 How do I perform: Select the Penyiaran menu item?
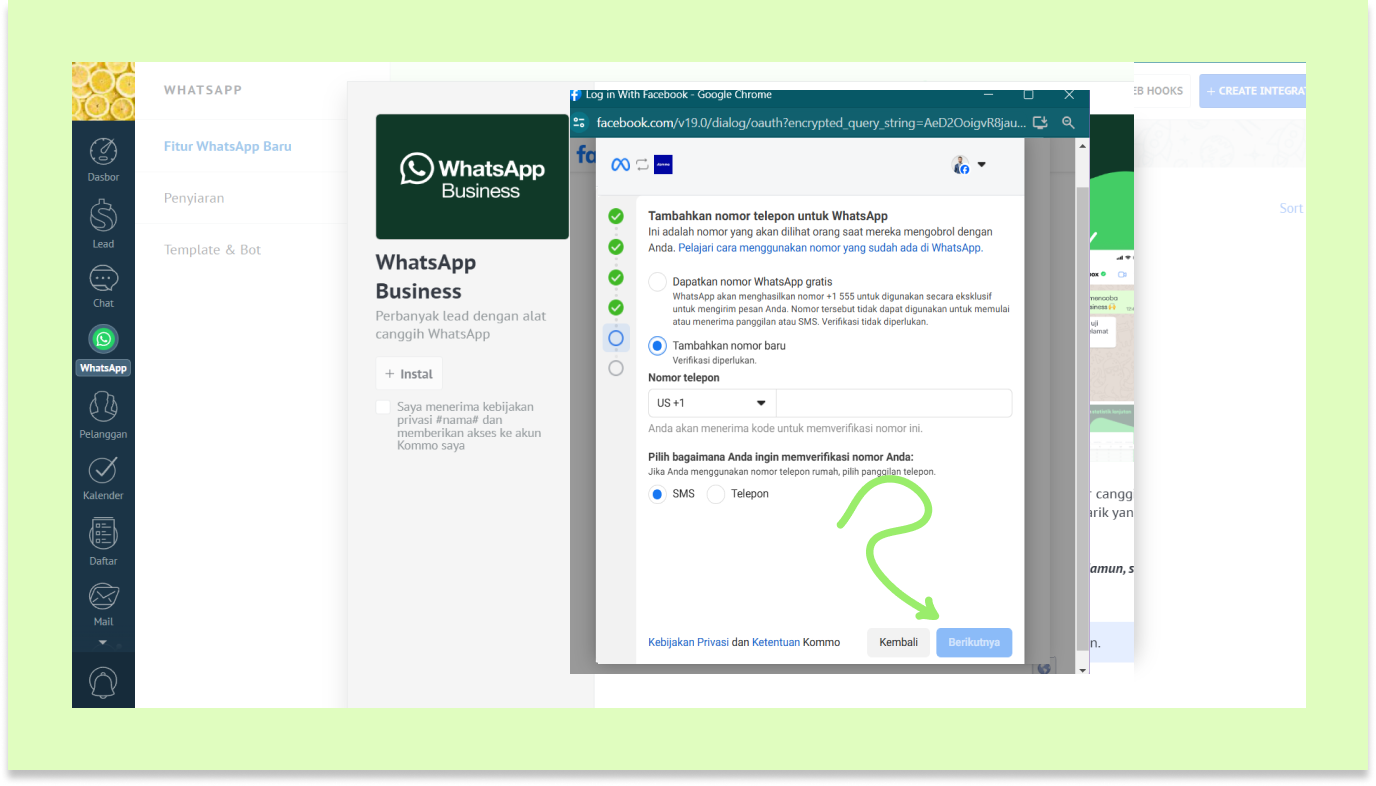click(x=194, y=198)
